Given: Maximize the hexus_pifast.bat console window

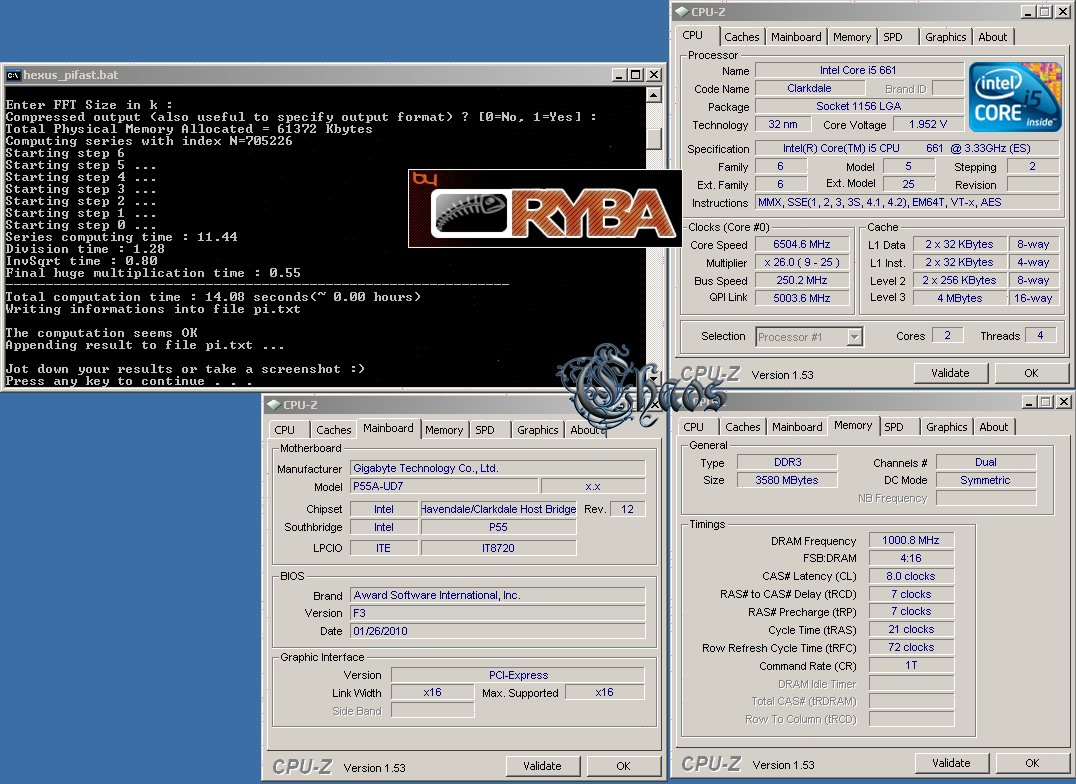Looking at the screenshot, I should (636, 75).
